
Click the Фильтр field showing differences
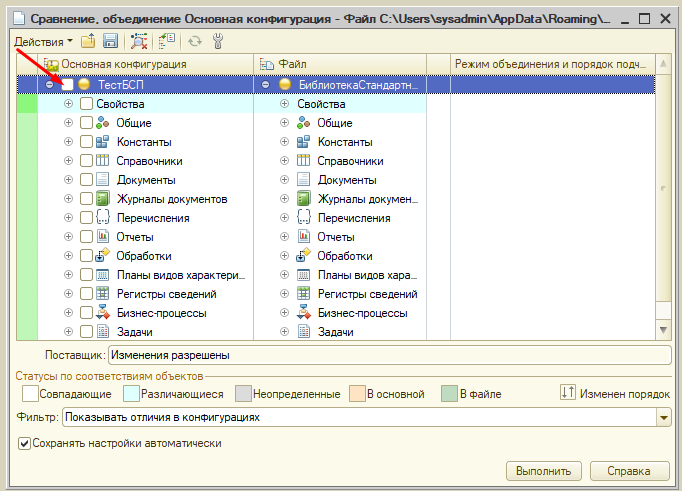[x=361, y=418]
